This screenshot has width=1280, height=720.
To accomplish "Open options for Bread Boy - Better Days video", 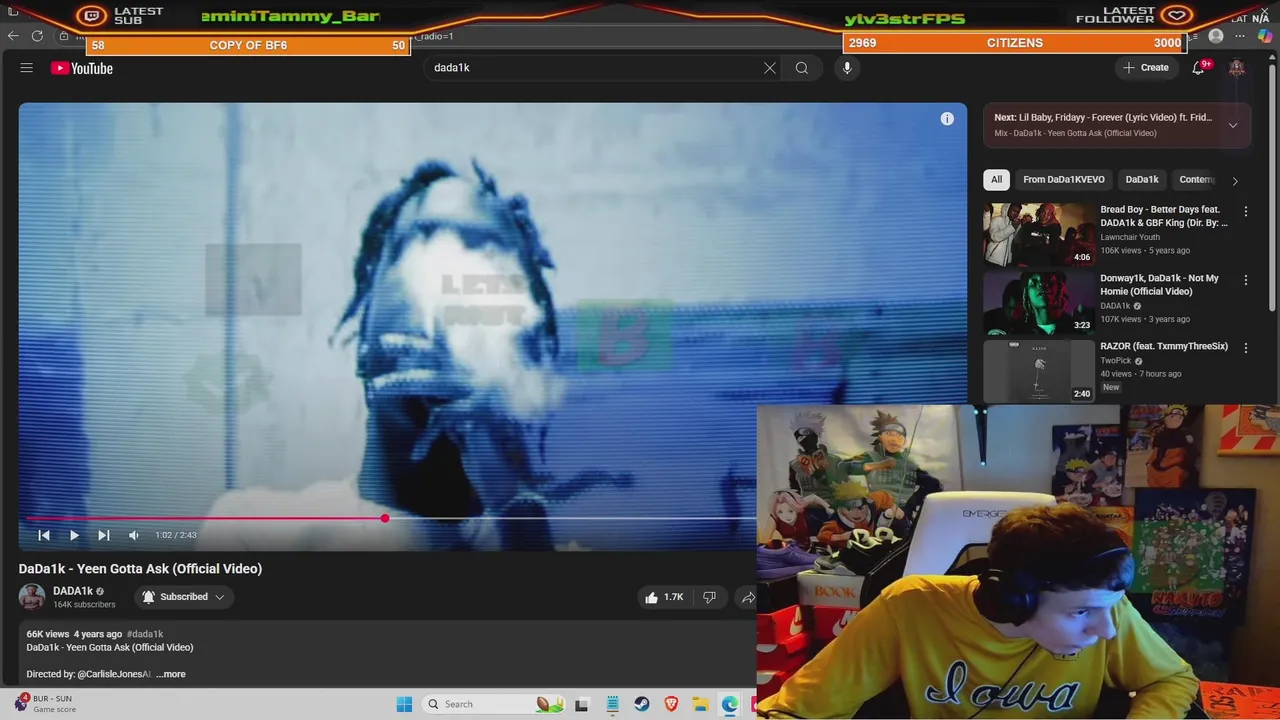I will [x=1246, y=212].
